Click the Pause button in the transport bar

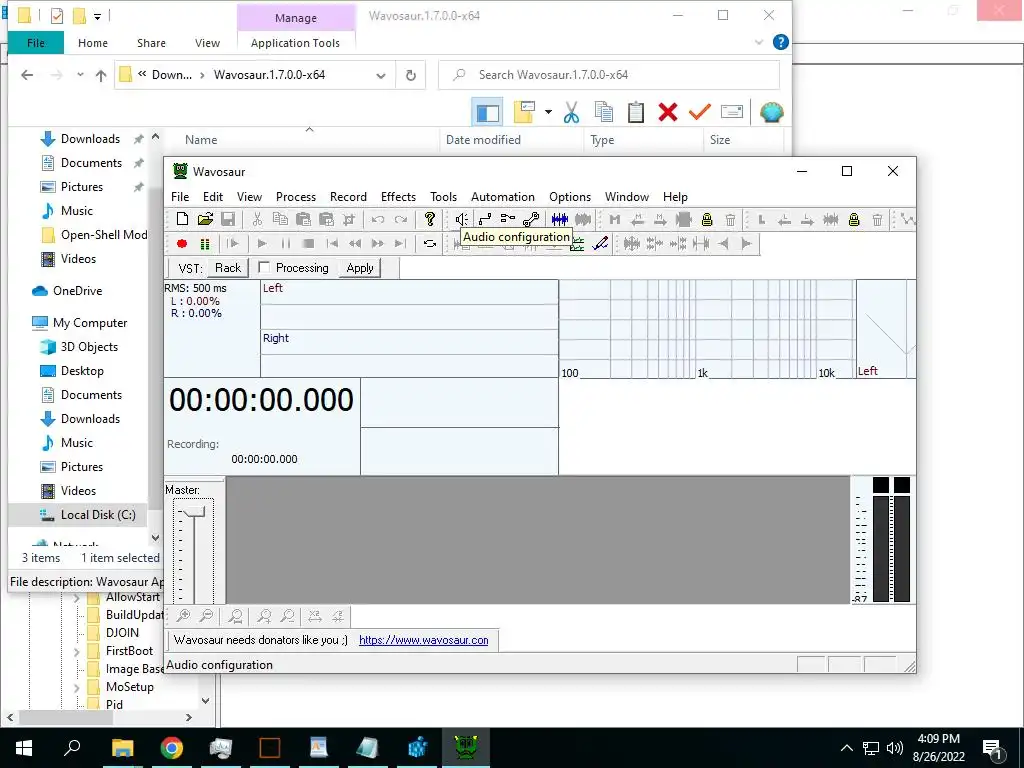(285, 244)
